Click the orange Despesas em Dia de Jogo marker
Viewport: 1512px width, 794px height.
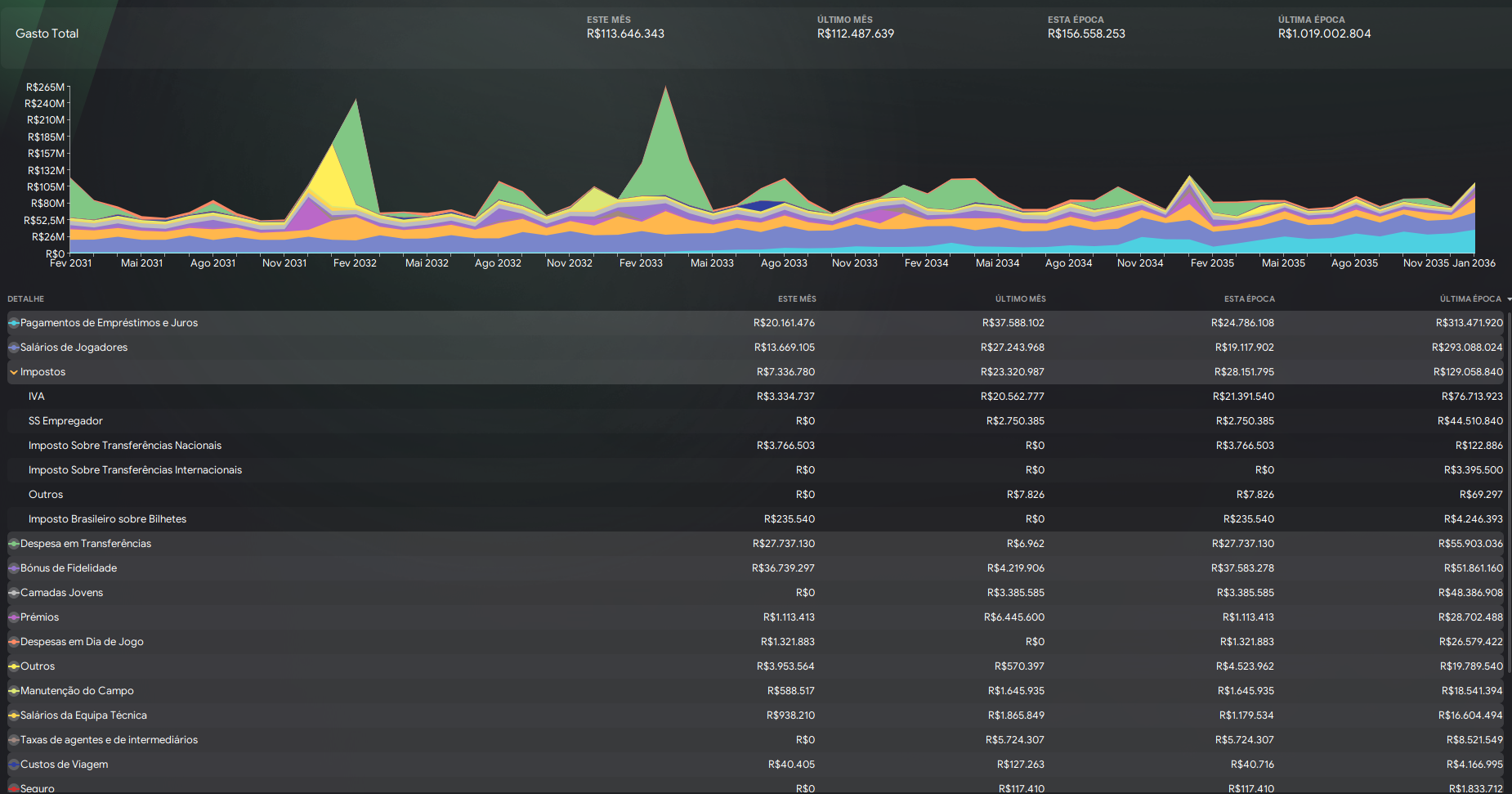[14, 642]
